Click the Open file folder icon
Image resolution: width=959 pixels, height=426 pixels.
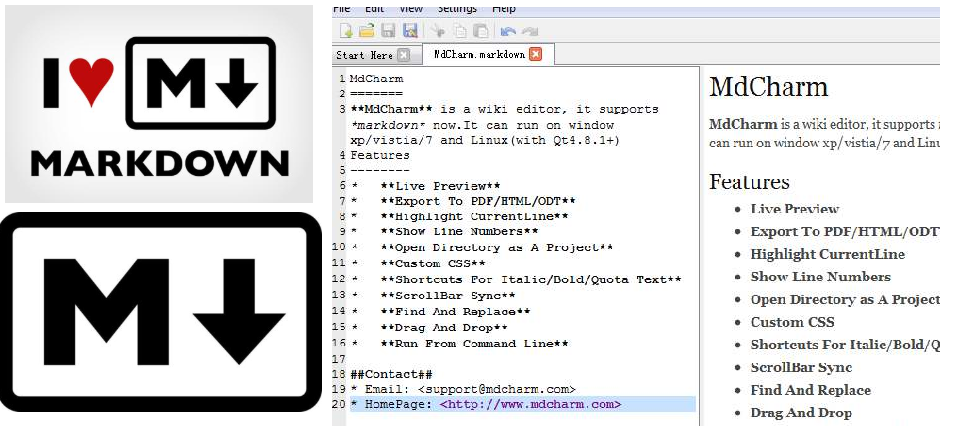366,31
